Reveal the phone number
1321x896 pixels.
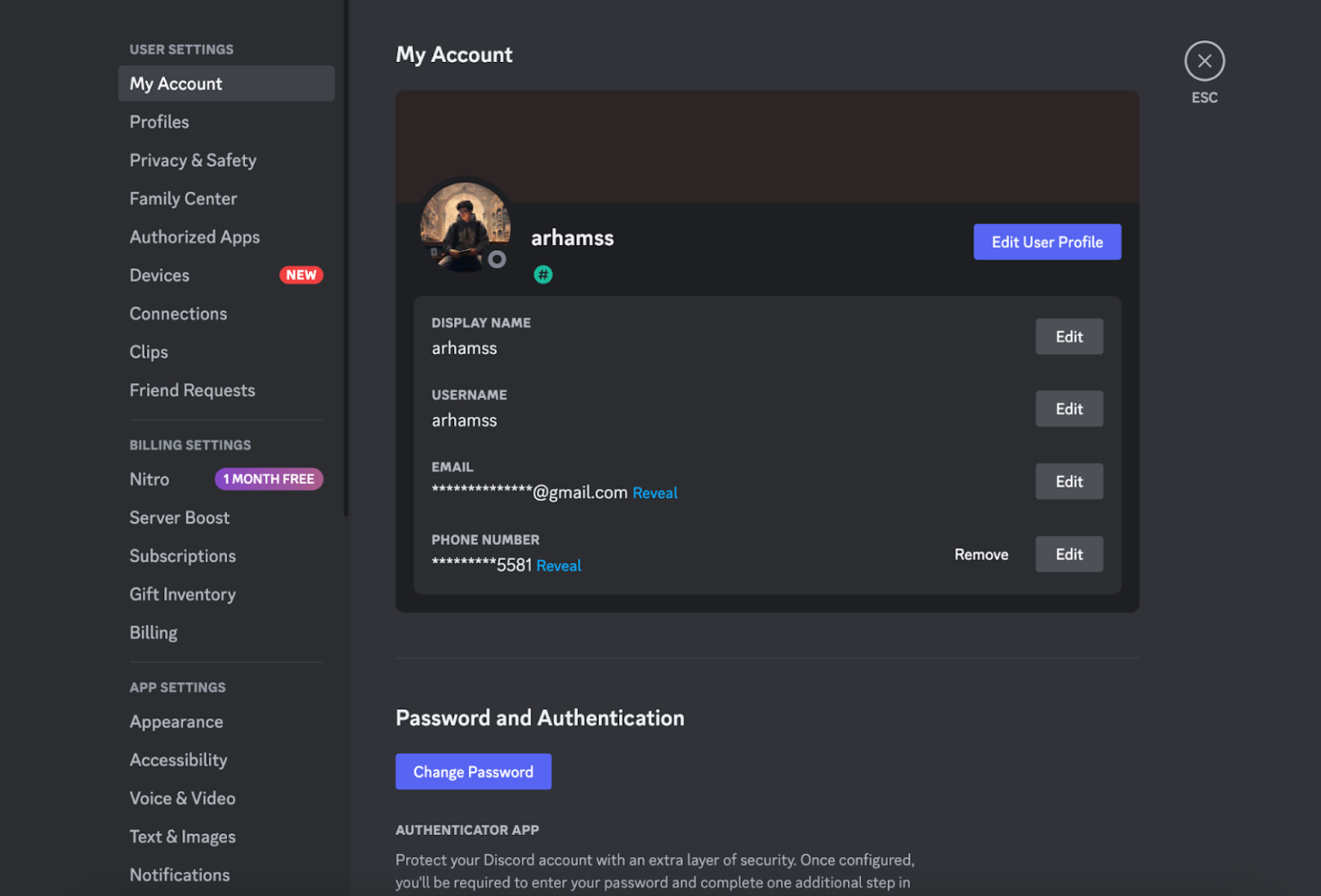558,565
